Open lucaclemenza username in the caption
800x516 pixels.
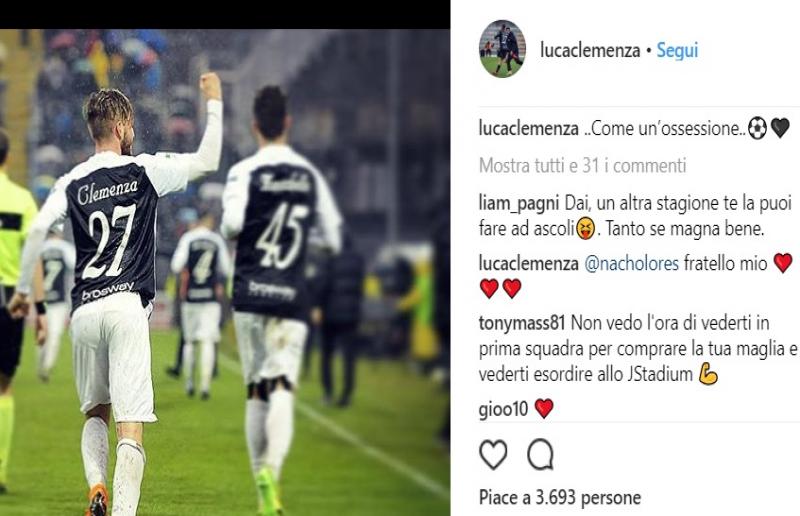click(528, 128)
